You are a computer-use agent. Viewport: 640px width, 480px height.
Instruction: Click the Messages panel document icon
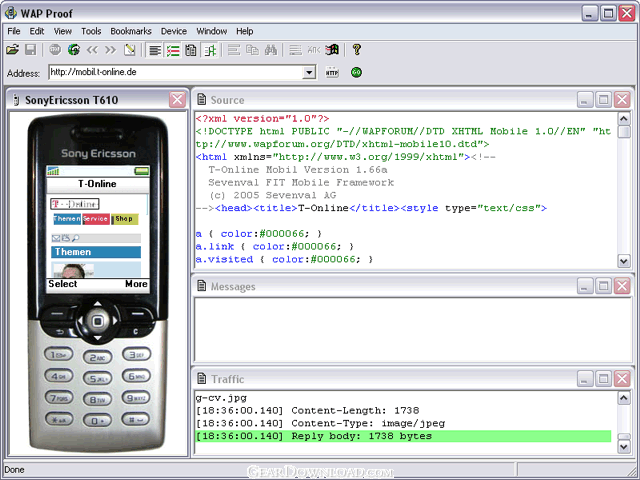point(201,286)
